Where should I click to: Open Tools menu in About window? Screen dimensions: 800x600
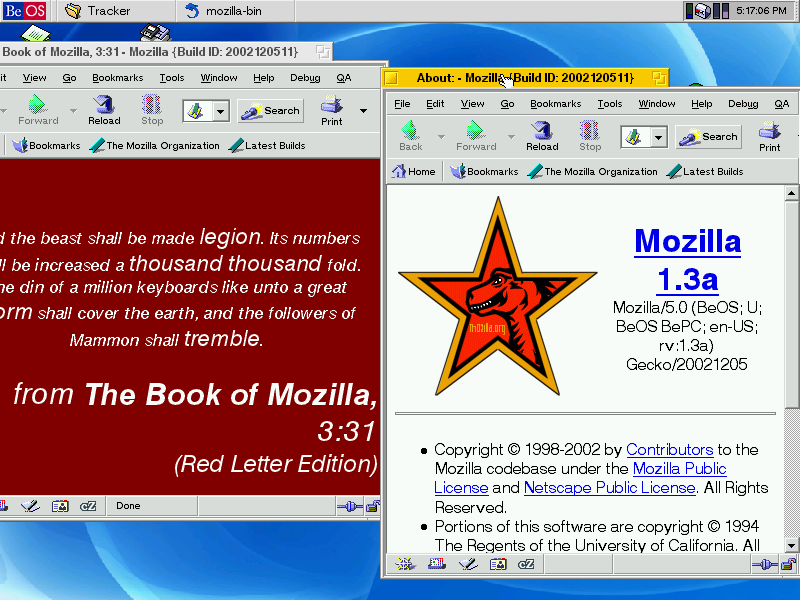610,104
